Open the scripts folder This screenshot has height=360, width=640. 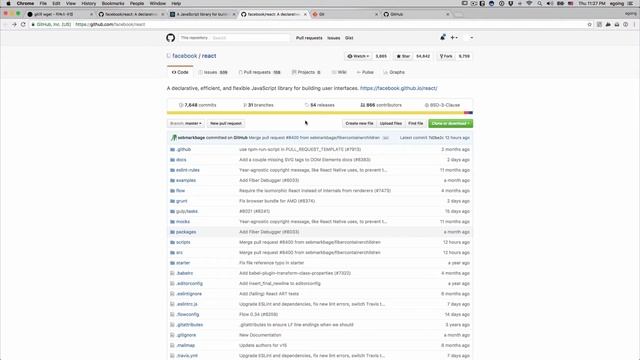183,242
